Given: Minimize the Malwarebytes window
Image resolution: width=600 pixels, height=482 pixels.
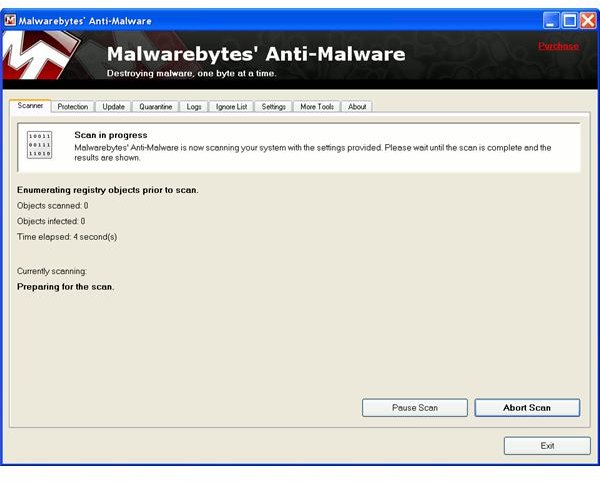Looking at the screenshot, I should (x=551, y=20).
